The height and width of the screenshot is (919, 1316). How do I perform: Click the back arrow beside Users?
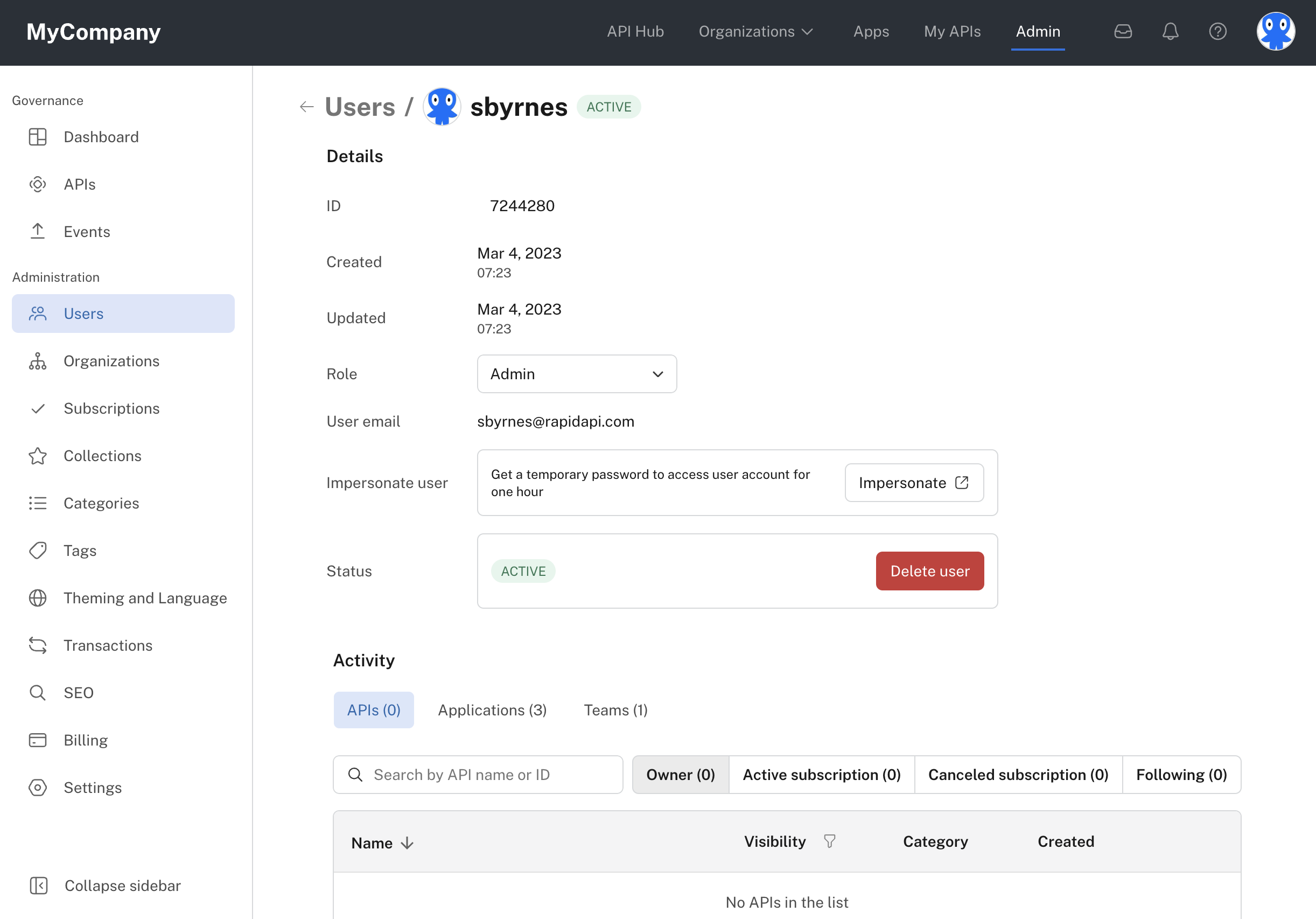306,107
